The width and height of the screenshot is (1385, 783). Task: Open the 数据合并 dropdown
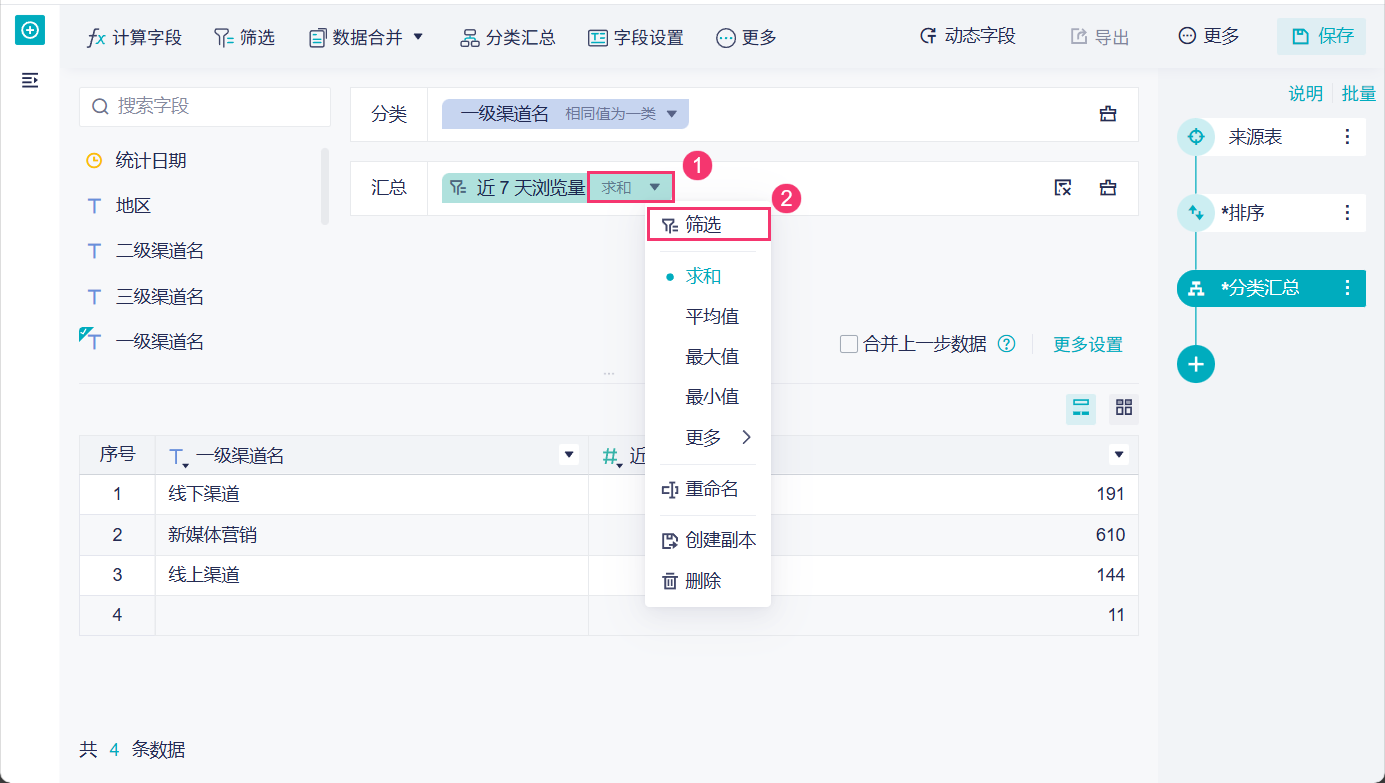pyautogui.click(x=366, y=37)
